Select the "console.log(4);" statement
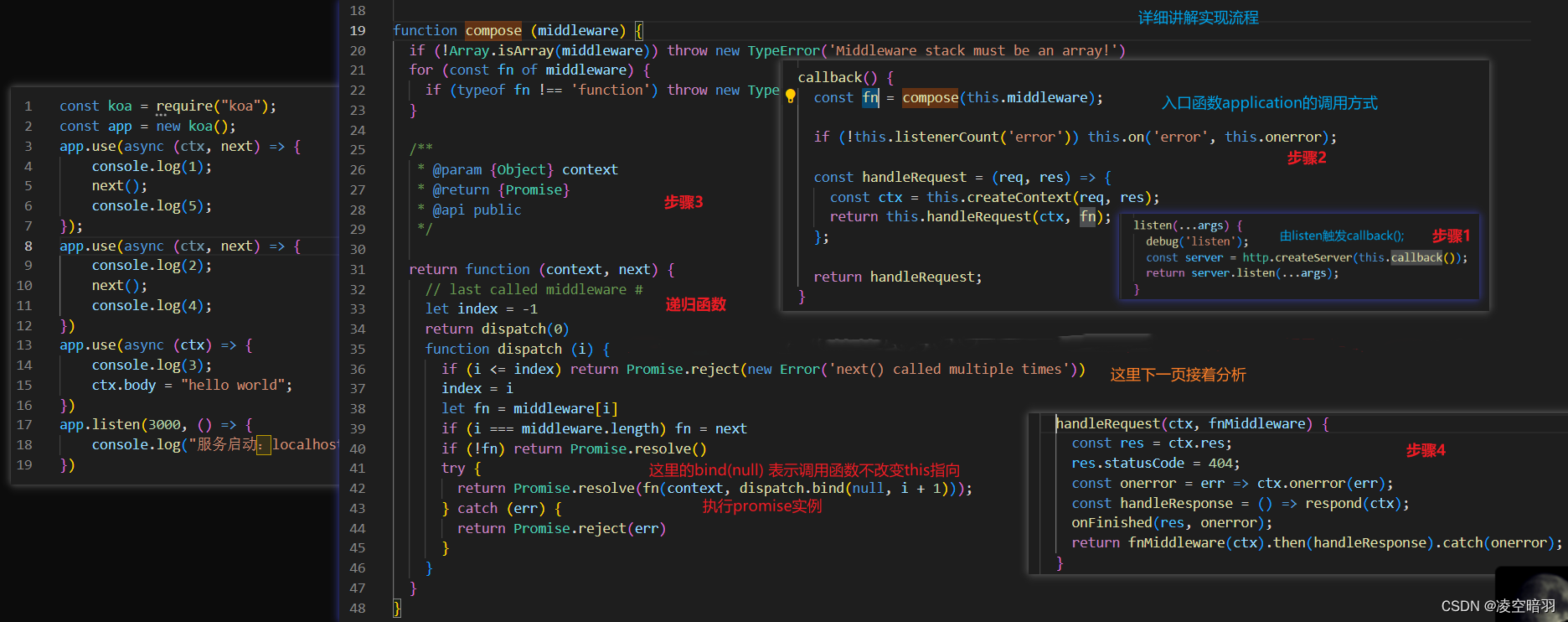 pyautogui.click(x=152, y=306)
